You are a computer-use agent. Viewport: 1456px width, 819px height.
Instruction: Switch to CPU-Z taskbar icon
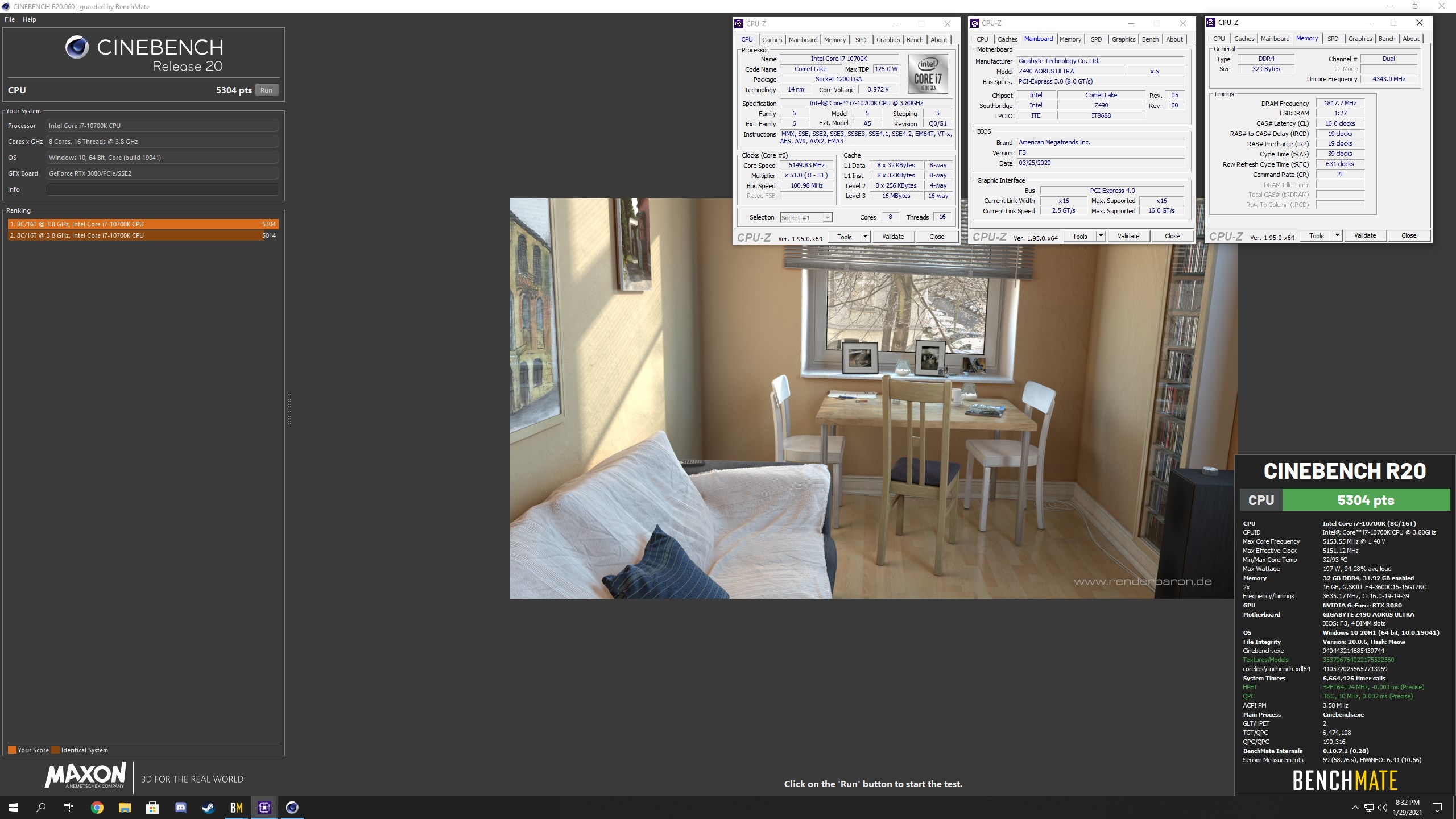(x=264, y=807)
